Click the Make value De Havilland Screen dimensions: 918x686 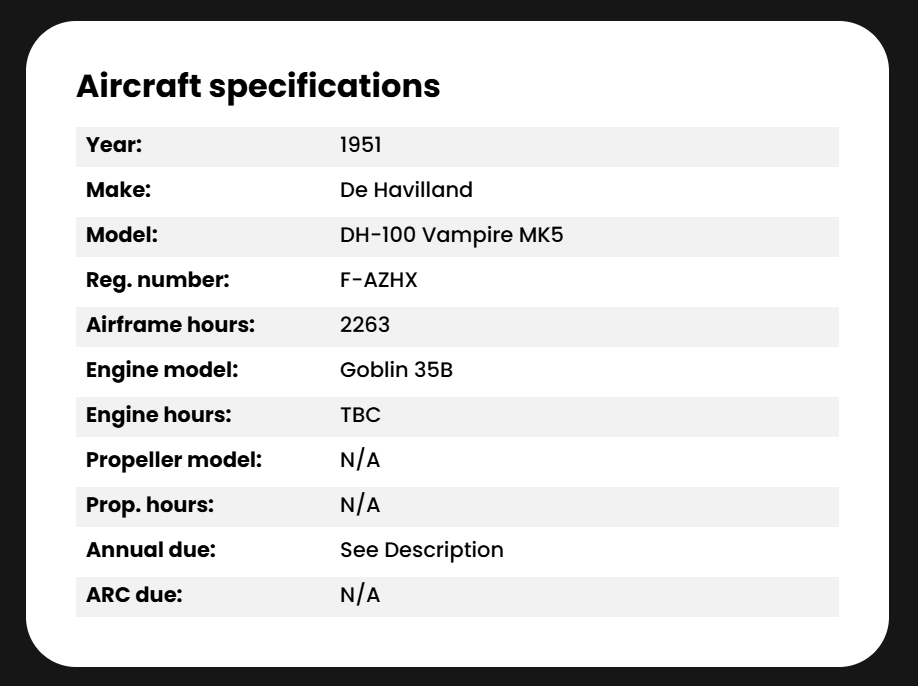point(406,190)
